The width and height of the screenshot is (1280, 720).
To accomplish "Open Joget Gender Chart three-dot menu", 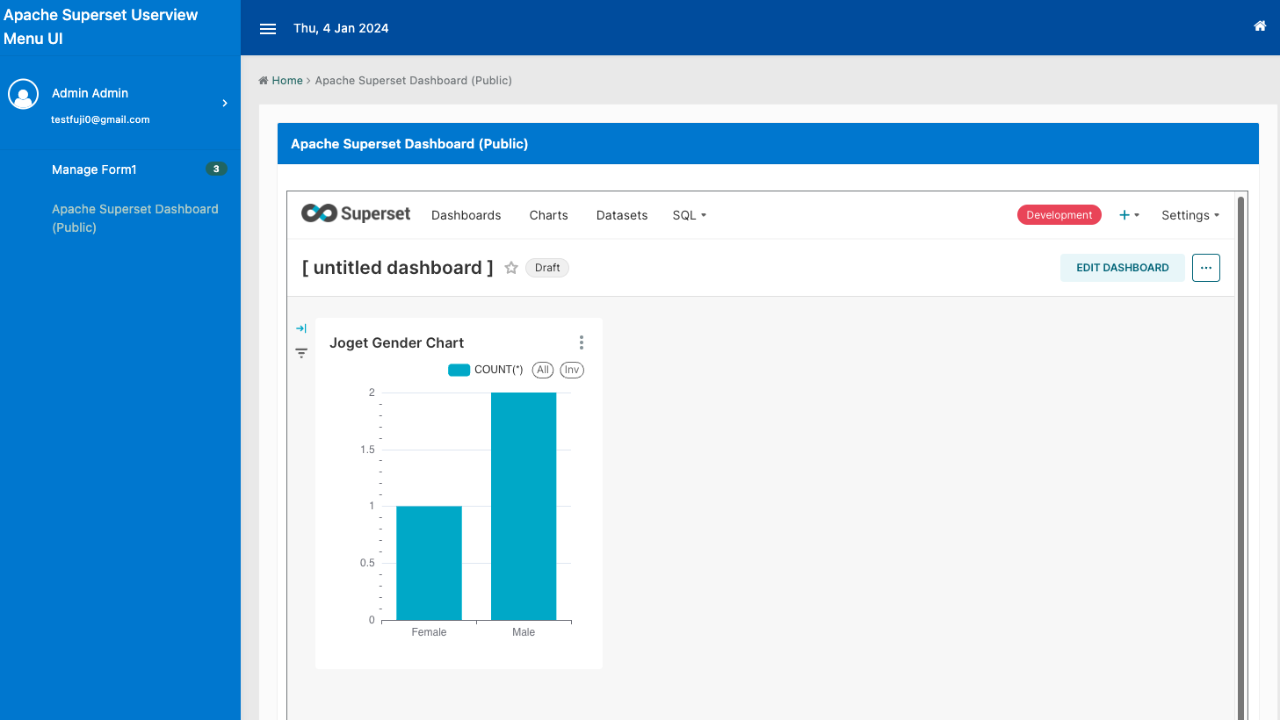I will tap(581, 343).
